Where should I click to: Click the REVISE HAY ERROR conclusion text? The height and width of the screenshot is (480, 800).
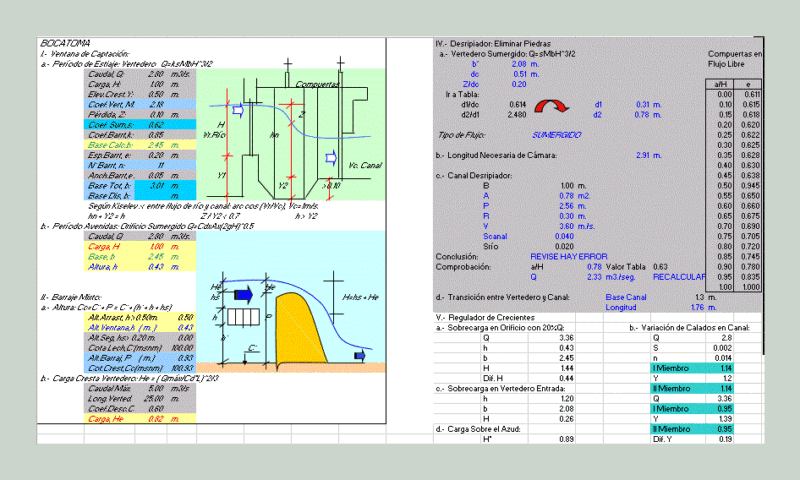click(569, 257)
